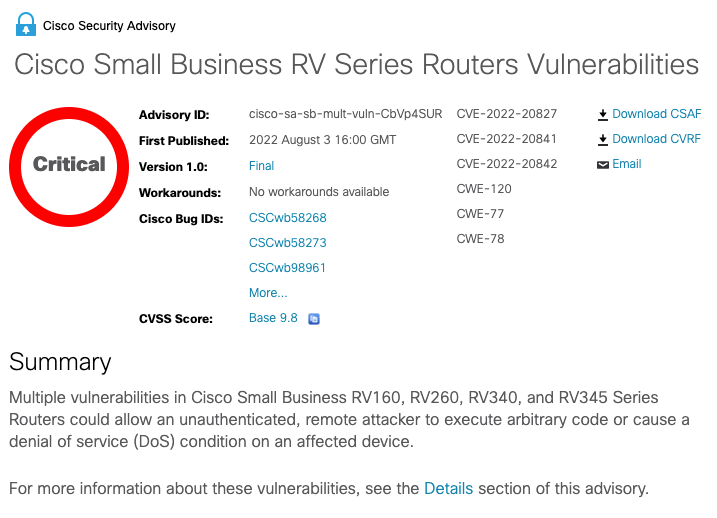
Task: Click the red Critical severity ring
Action: point(69,164)
